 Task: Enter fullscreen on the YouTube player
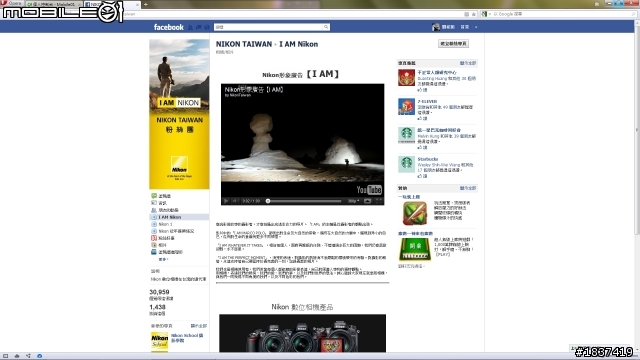tap(378, 201)
